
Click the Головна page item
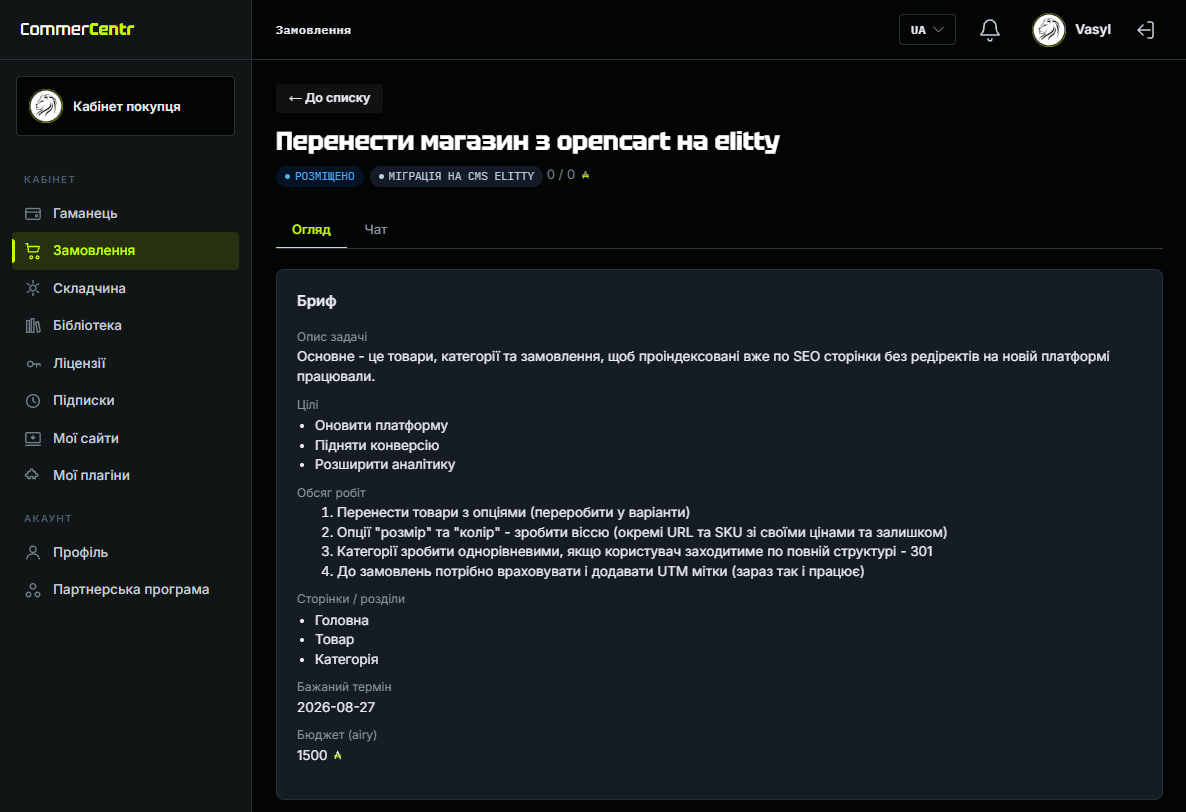coord(342,621)
